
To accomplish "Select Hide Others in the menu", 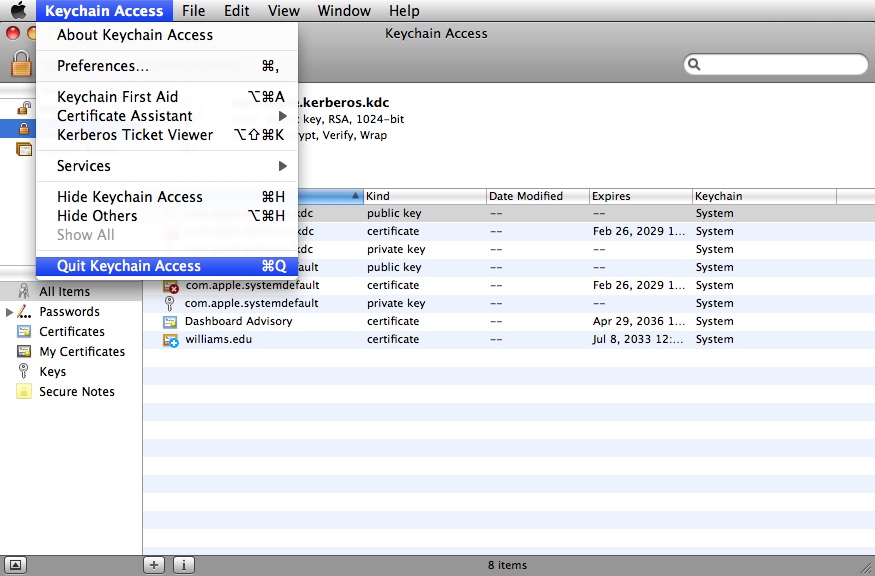I will [167, 216].
